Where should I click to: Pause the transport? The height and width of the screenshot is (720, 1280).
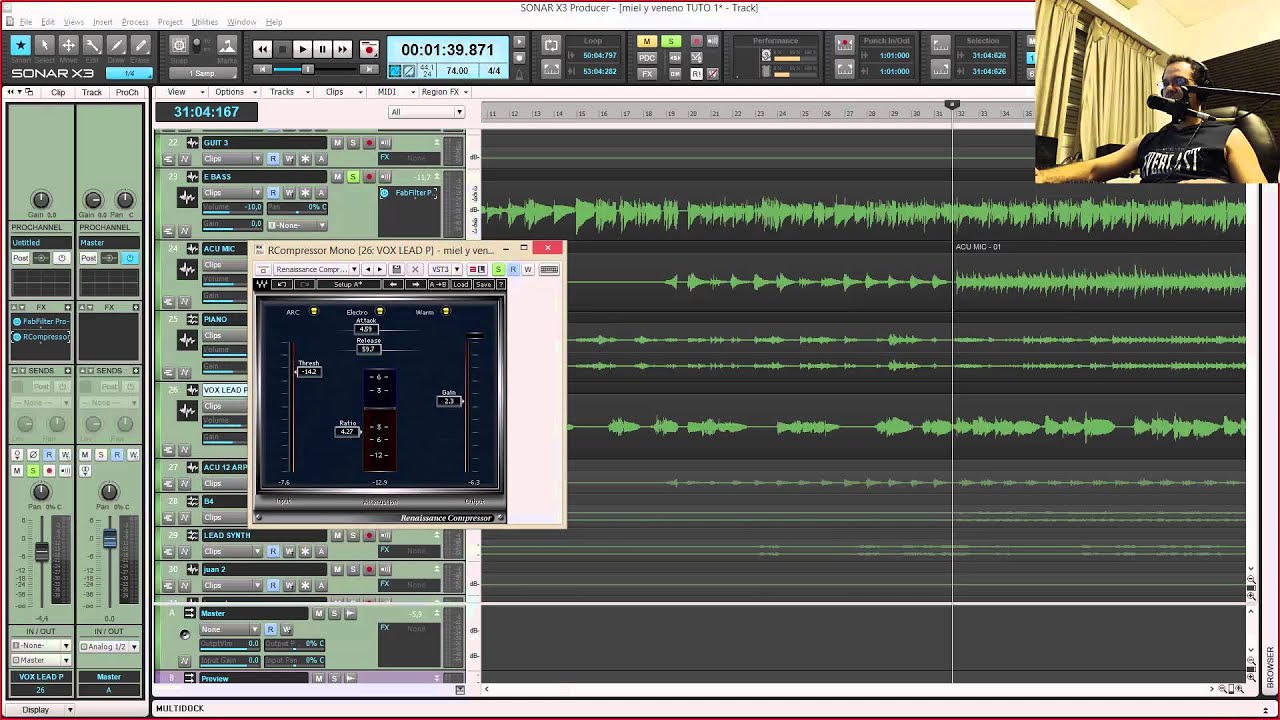pos(322,49)
